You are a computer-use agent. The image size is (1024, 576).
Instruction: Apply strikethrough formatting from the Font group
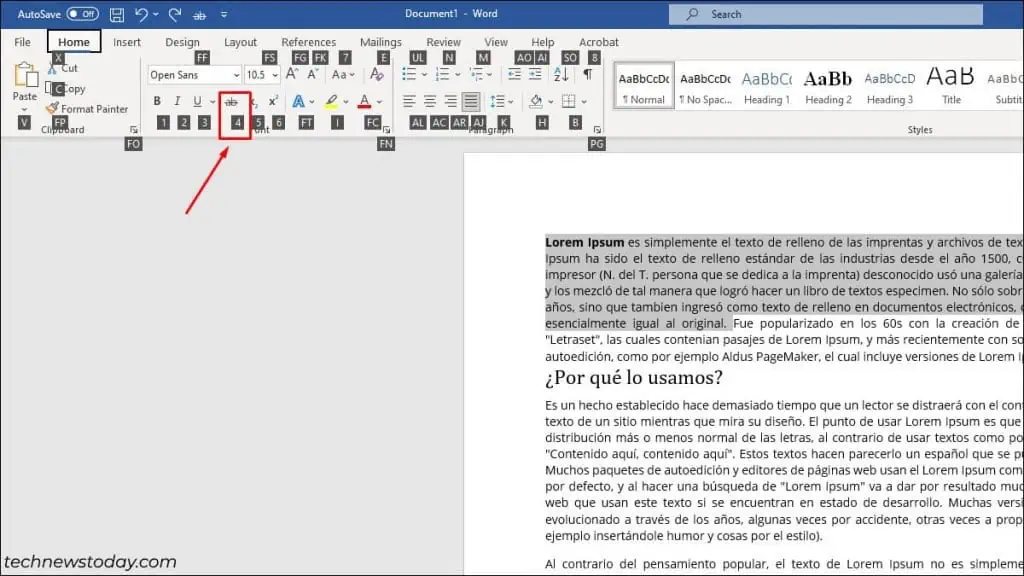coord(233,100)
